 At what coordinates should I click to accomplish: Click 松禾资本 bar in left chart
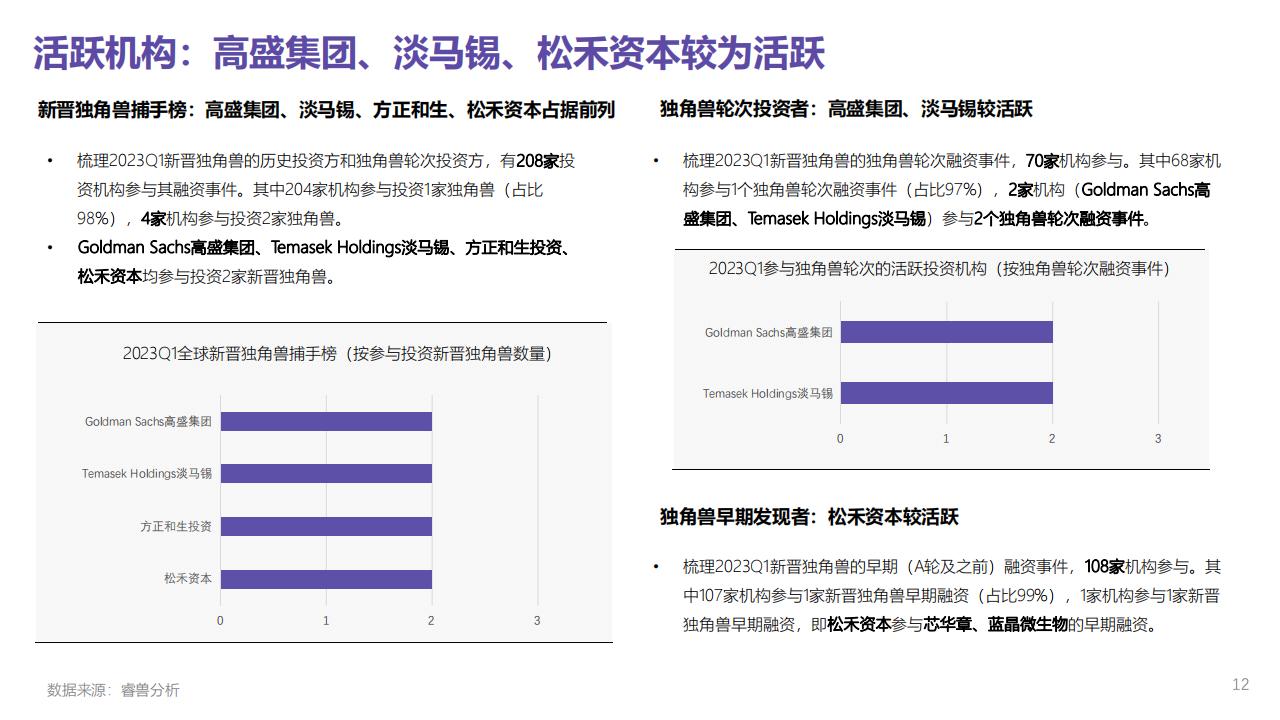tap(326, 579)
